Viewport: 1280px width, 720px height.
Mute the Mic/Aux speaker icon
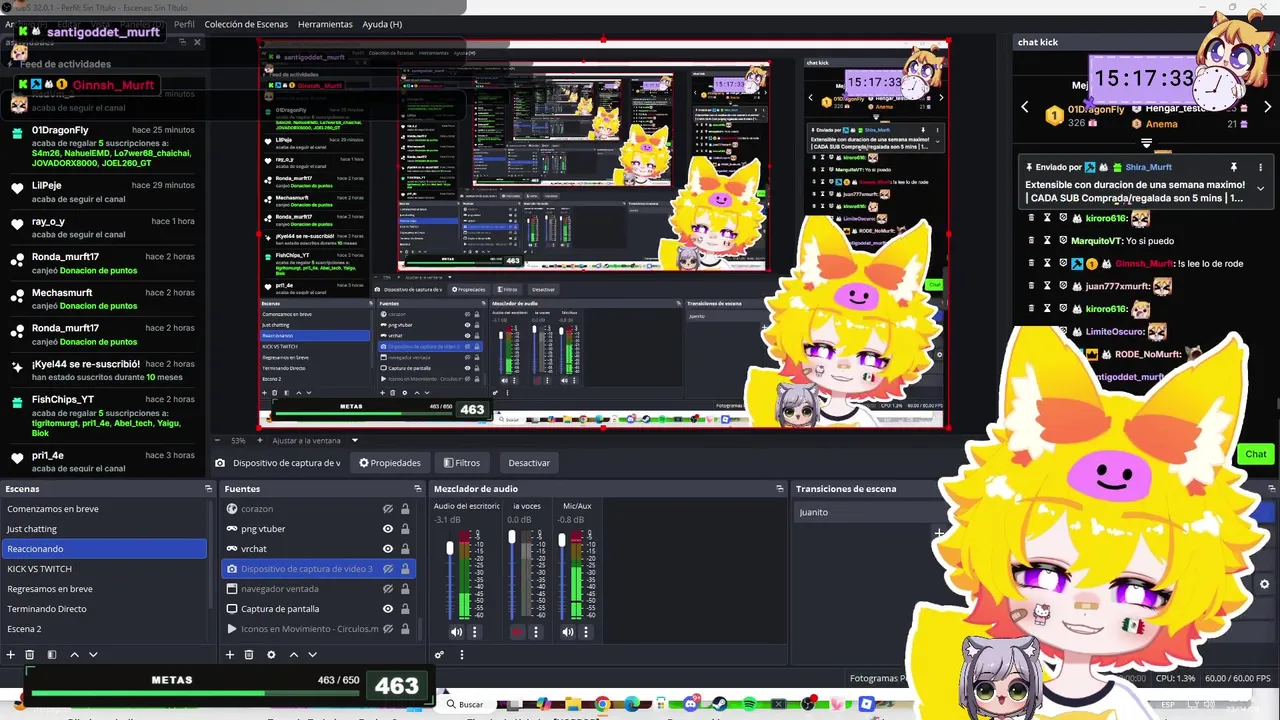point(567,632)
